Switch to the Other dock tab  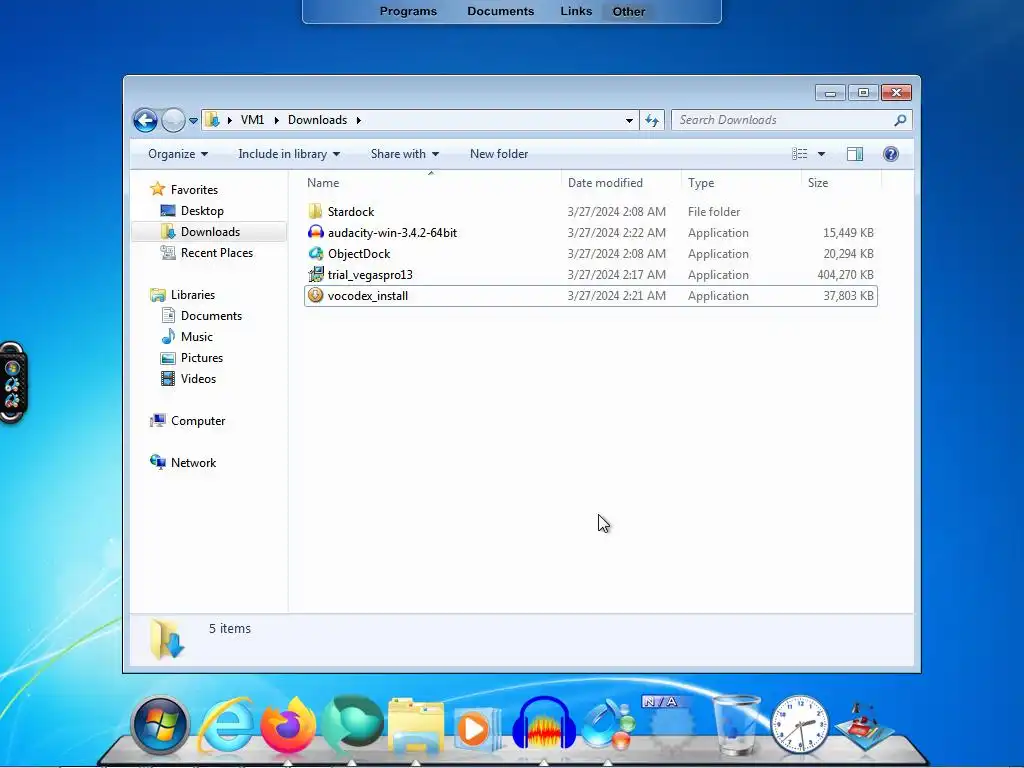tap(628, 11)
